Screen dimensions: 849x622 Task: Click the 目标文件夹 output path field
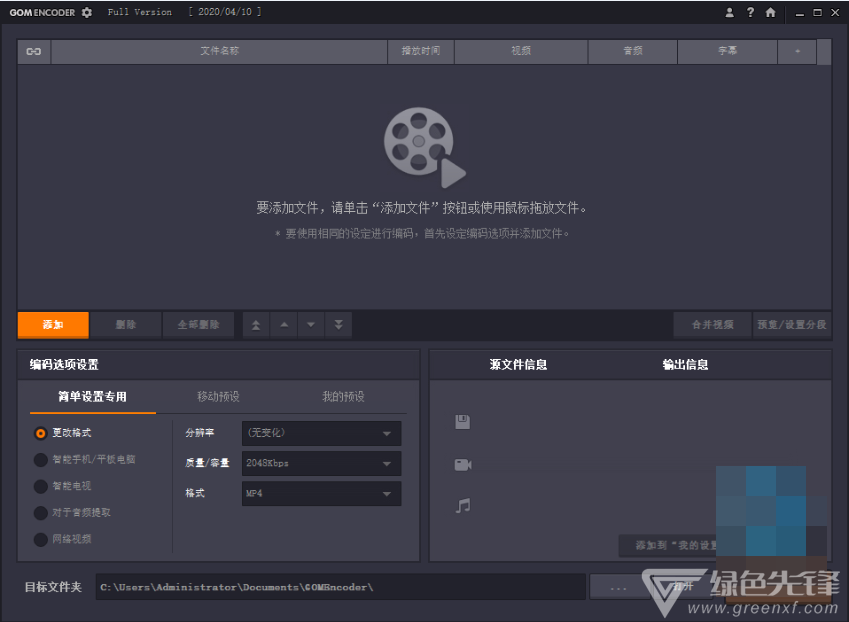point(340,587)
